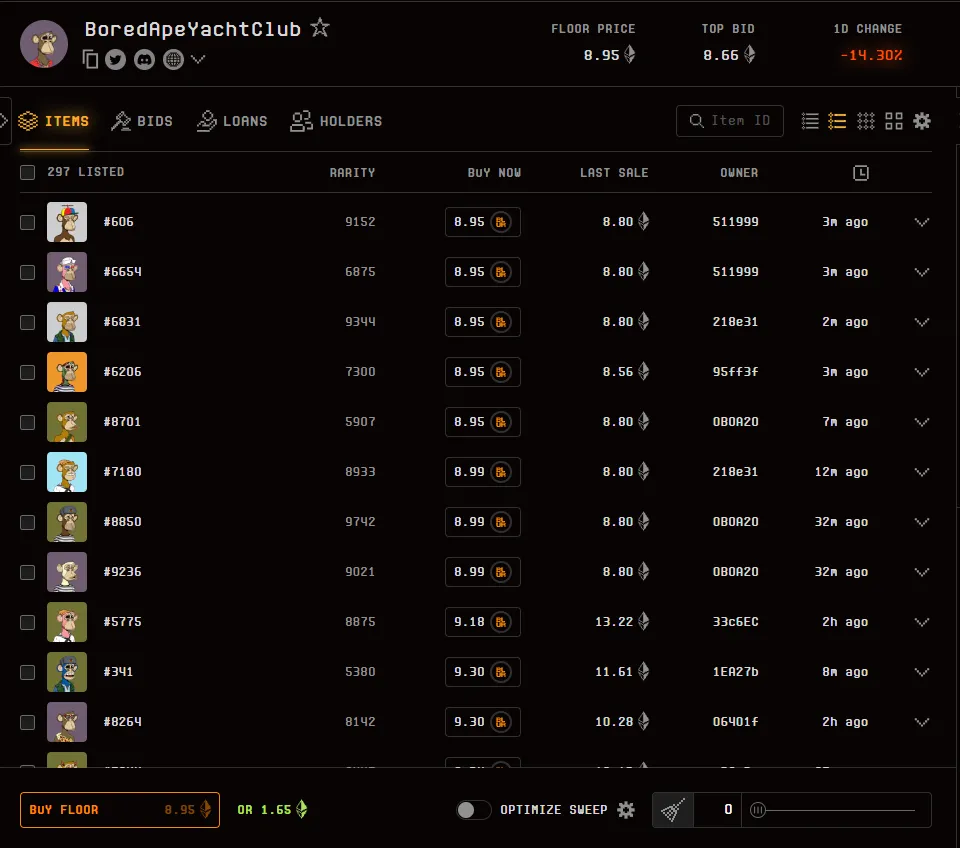Expand row details for #6206

click(922, 372)
